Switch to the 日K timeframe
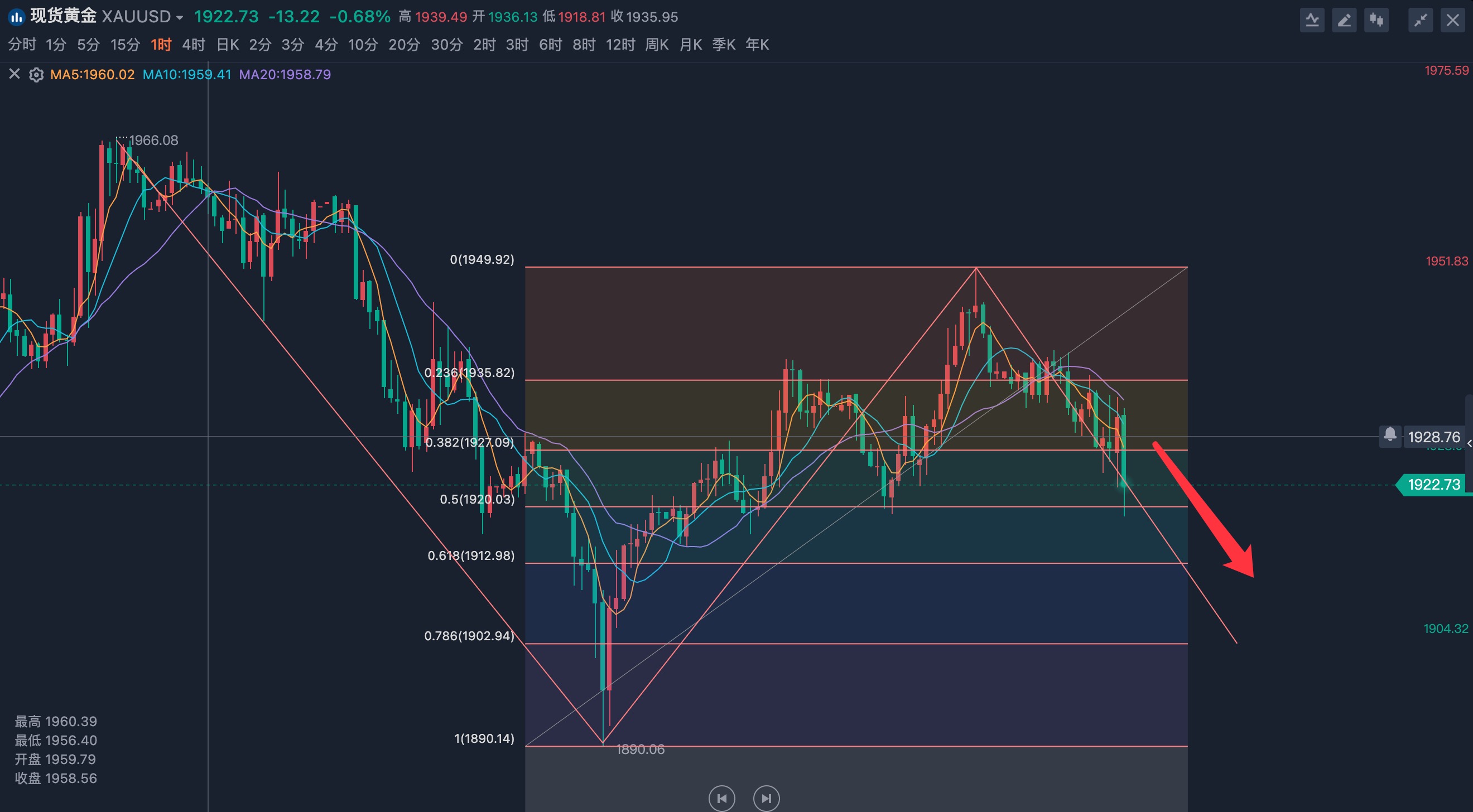The width and height of the screenshot is (1473, 812). click(228, 45)
